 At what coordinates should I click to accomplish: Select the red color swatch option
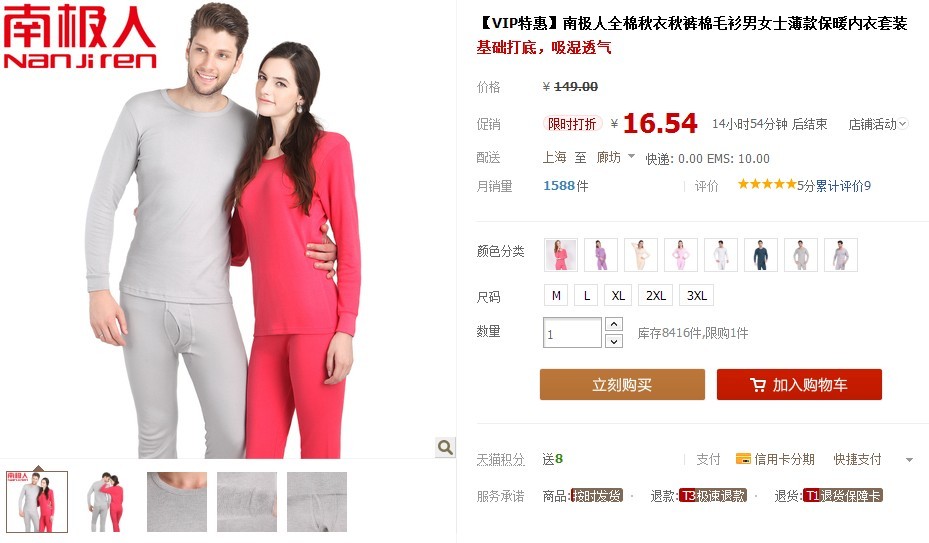coord(560,255)
